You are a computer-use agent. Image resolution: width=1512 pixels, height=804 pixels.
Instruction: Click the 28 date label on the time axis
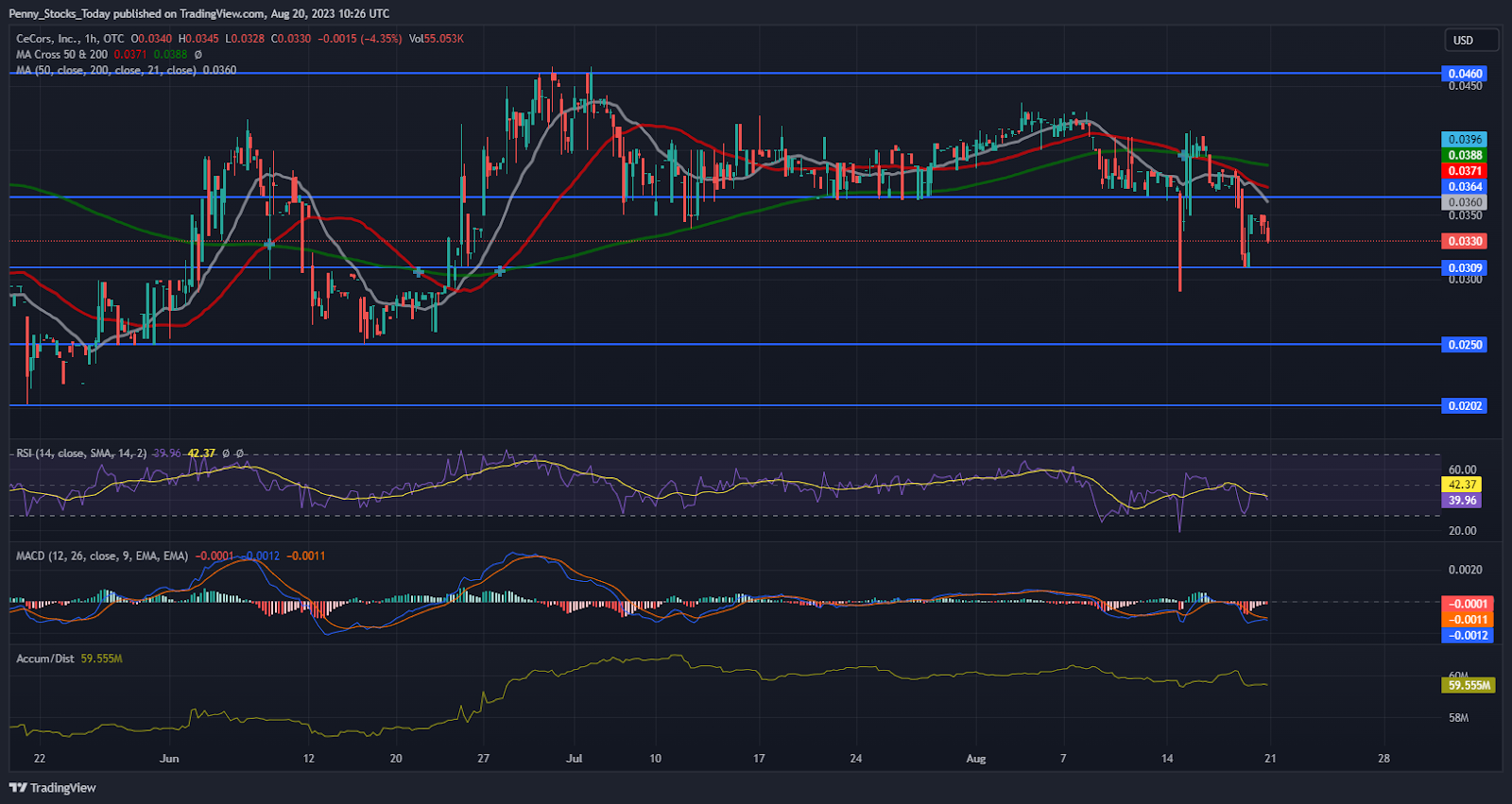tap(1383, 759)
